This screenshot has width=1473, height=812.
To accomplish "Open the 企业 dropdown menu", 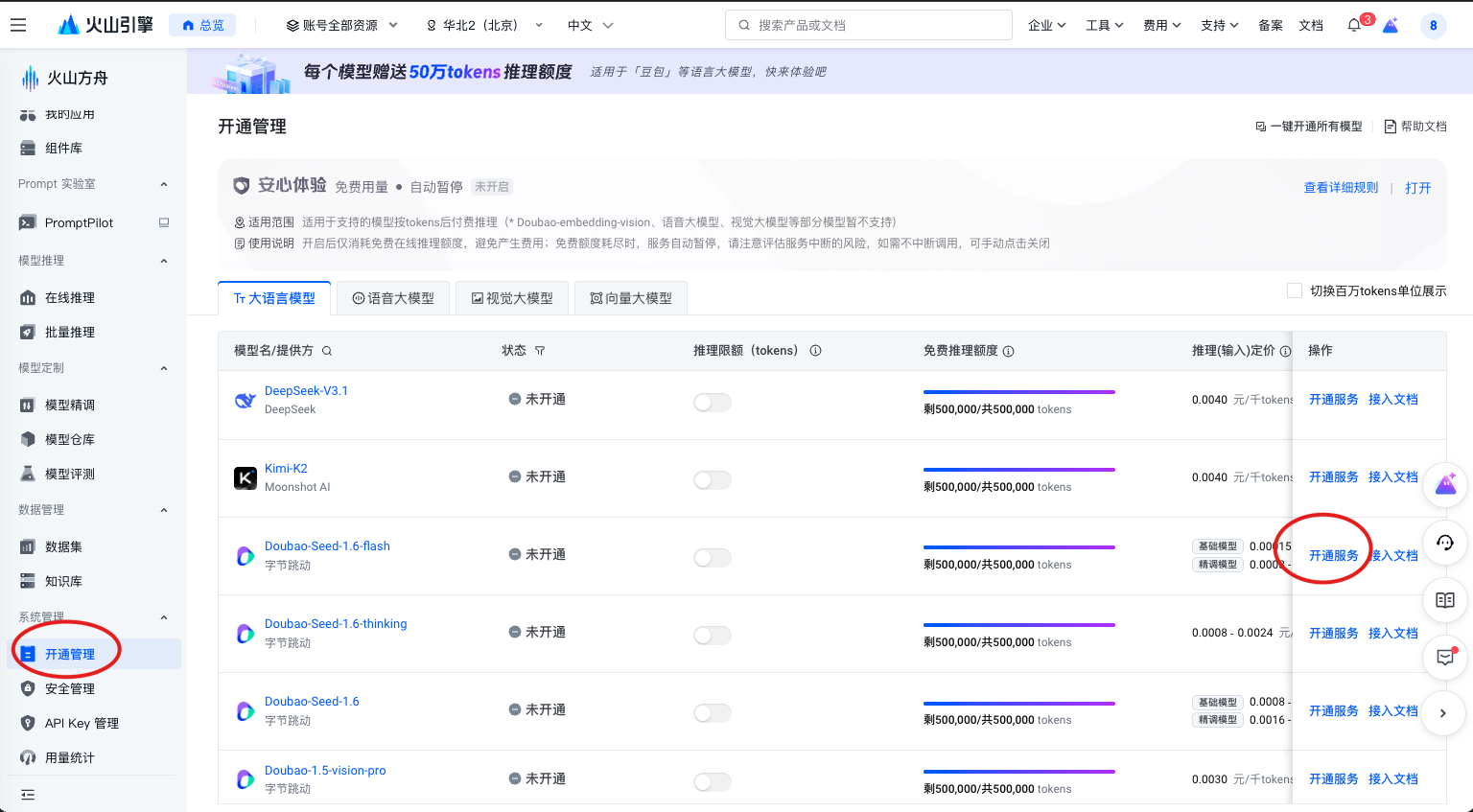I will [x=1047, y=25].
